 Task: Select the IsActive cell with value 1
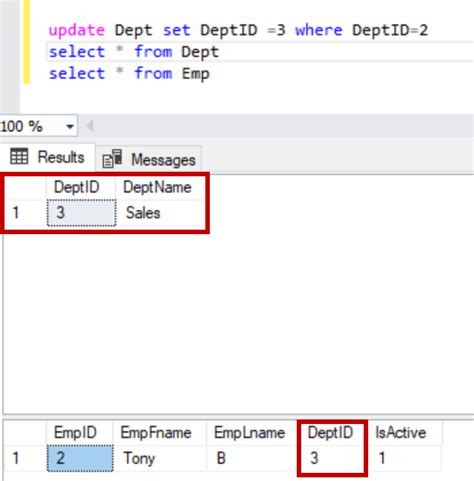point(405,458)
